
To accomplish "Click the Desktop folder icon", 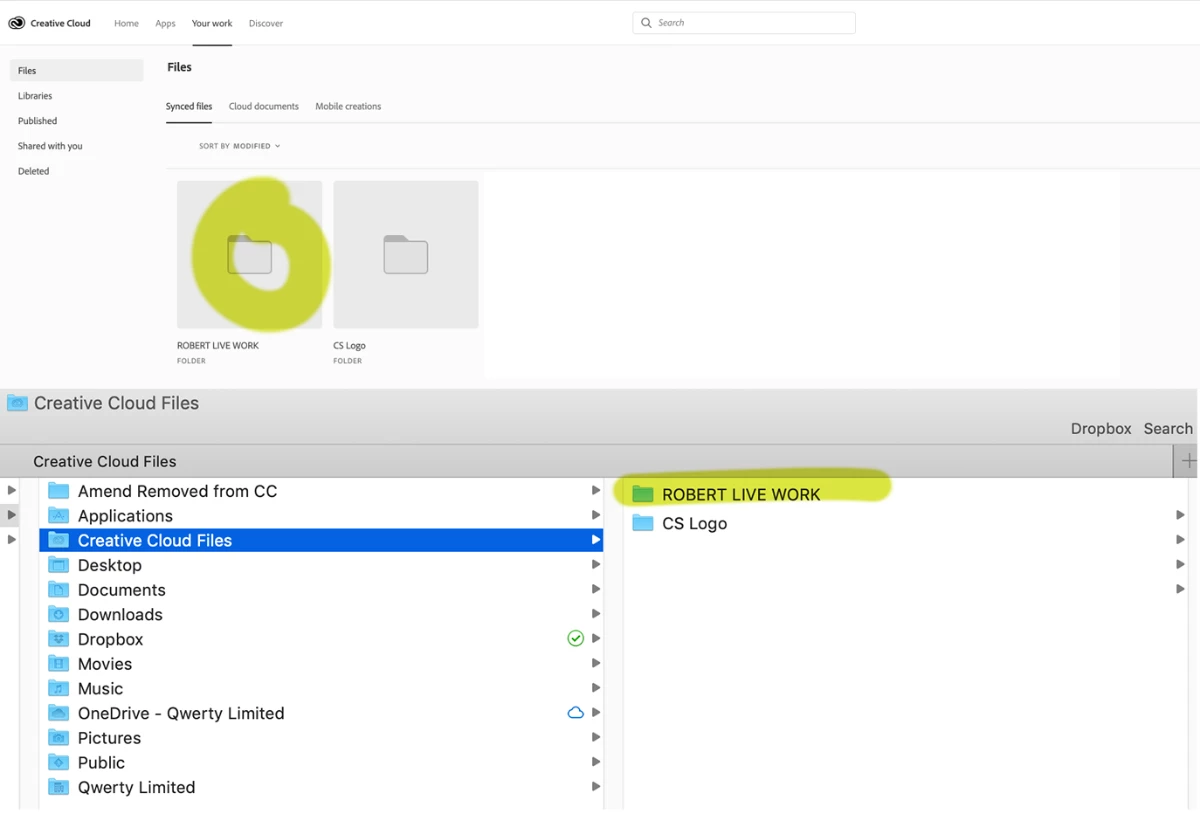I will point(59,565).
